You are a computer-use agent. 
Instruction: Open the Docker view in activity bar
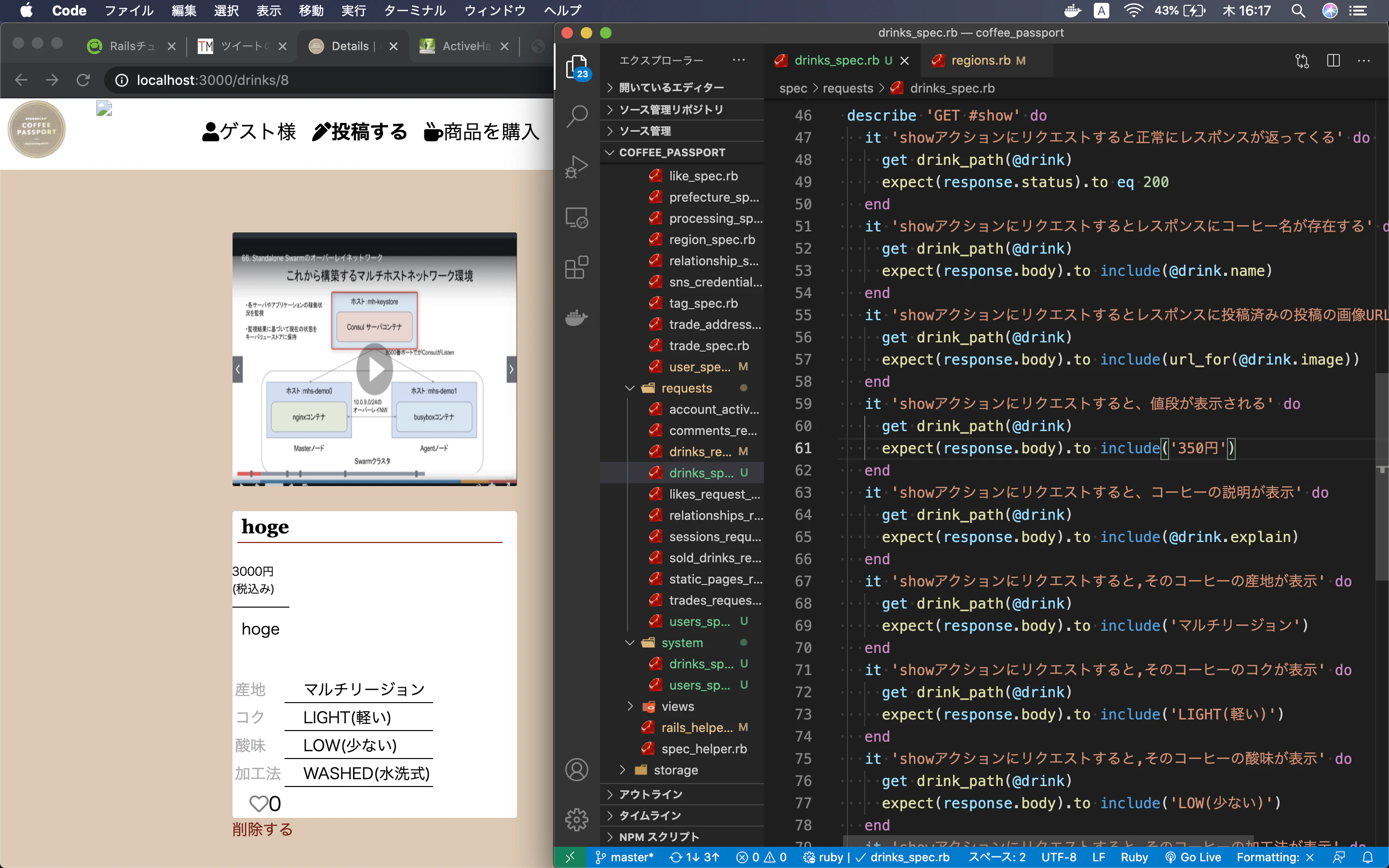[577, 317]
